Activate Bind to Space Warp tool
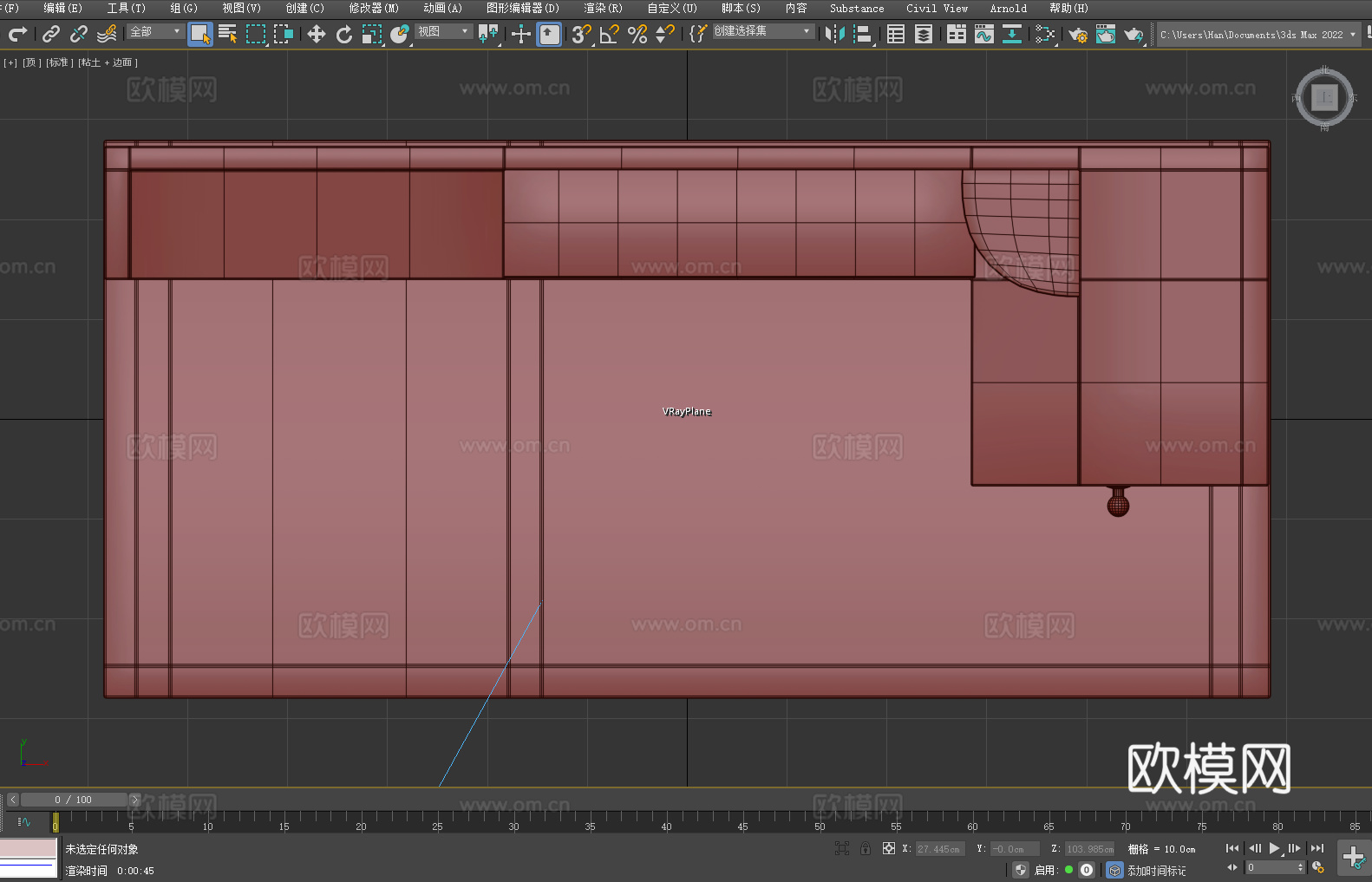 point(107,34)
